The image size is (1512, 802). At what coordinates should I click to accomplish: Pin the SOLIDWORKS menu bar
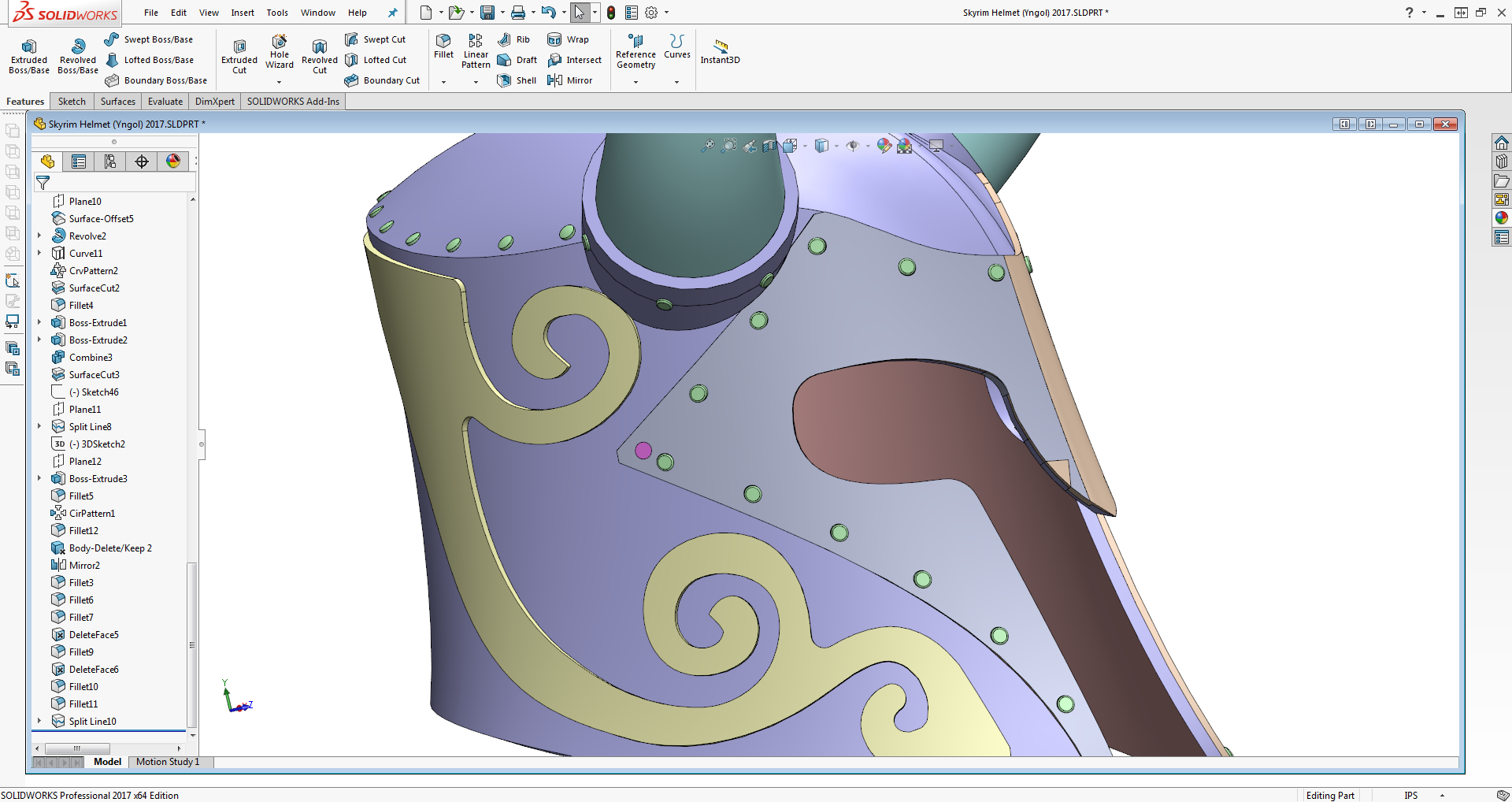pyautogui.click(x=392, y=13)
